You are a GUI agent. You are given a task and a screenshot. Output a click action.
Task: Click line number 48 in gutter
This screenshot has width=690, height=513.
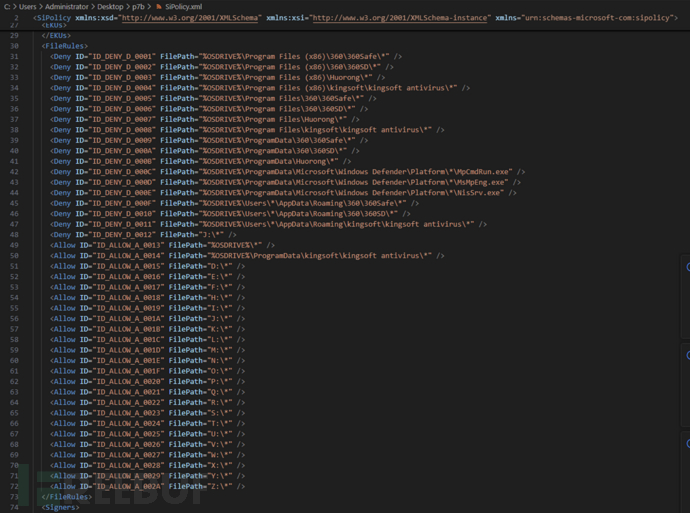(15, 235)
